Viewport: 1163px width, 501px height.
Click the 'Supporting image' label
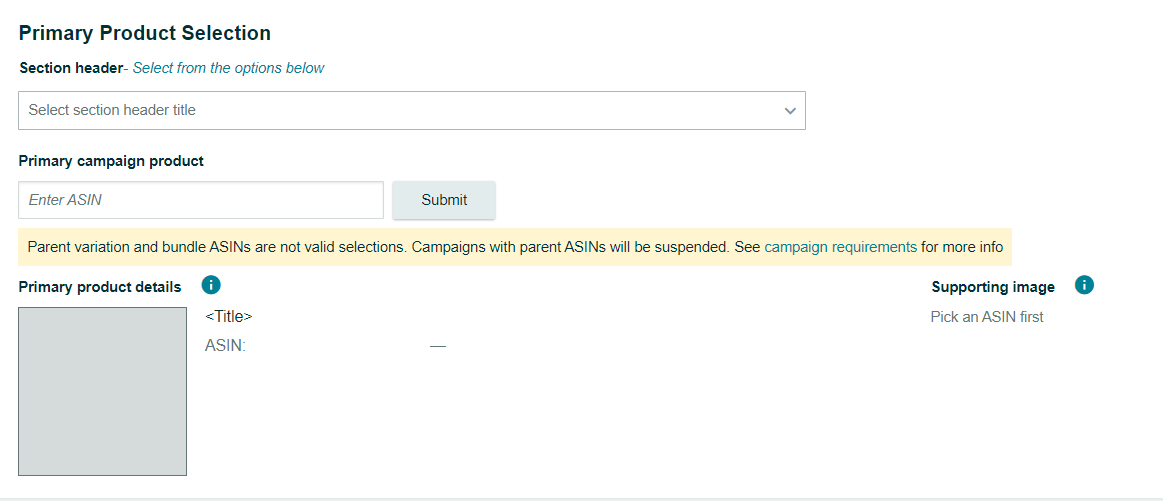pyautogui.click(x=993, y=287)
